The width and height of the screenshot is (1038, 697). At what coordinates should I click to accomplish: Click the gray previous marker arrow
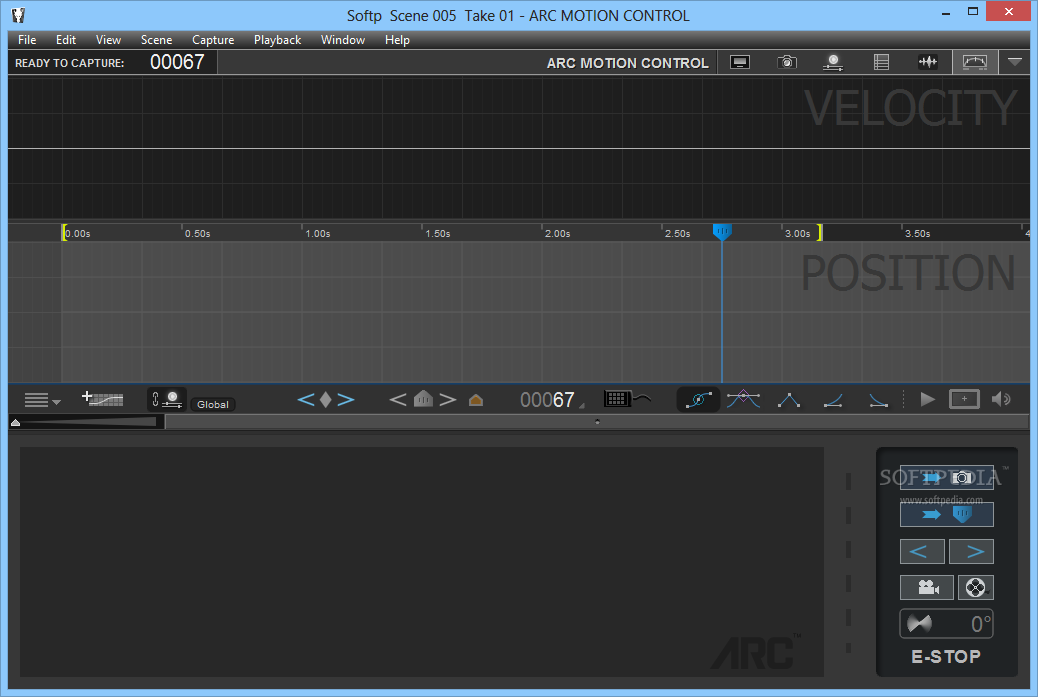click(397, 400)
